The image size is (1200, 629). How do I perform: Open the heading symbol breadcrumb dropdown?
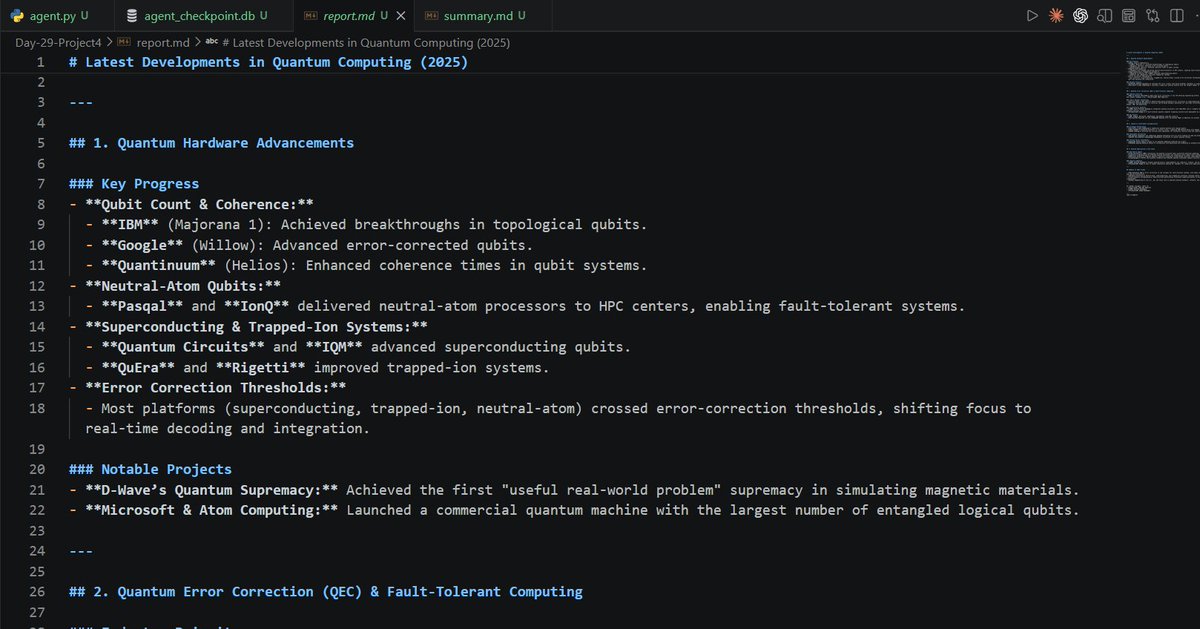click(366, 42)
